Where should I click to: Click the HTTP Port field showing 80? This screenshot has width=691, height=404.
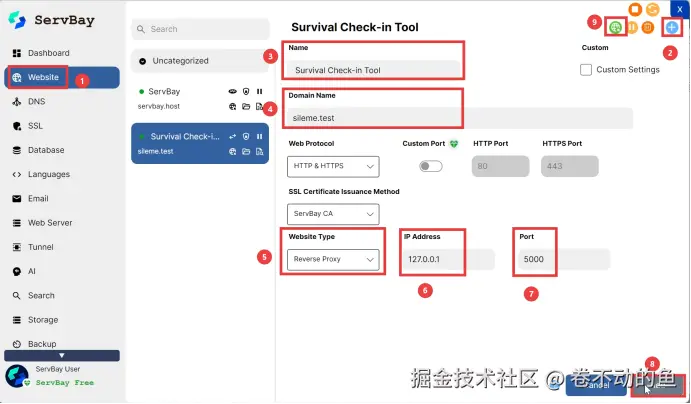[x=500, y=167]
